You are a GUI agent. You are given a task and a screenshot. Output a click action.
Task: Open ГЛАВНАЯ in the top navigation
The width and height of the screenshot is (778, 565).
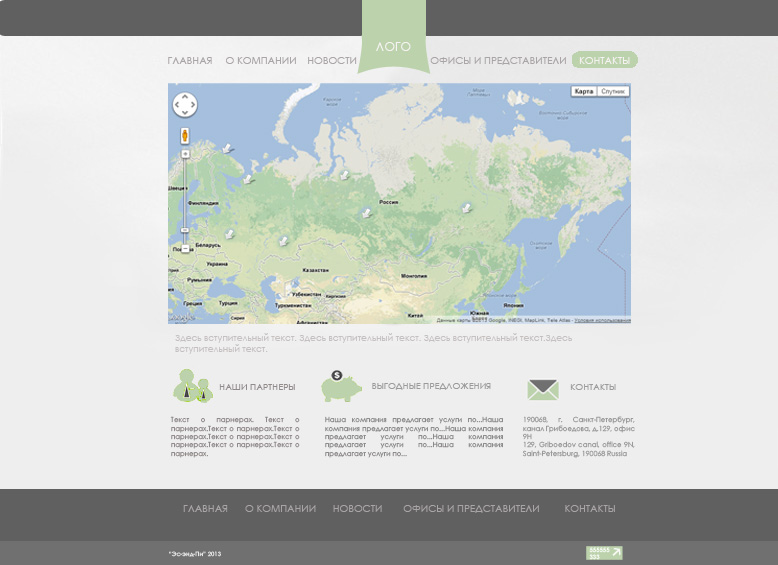(190, 61)
